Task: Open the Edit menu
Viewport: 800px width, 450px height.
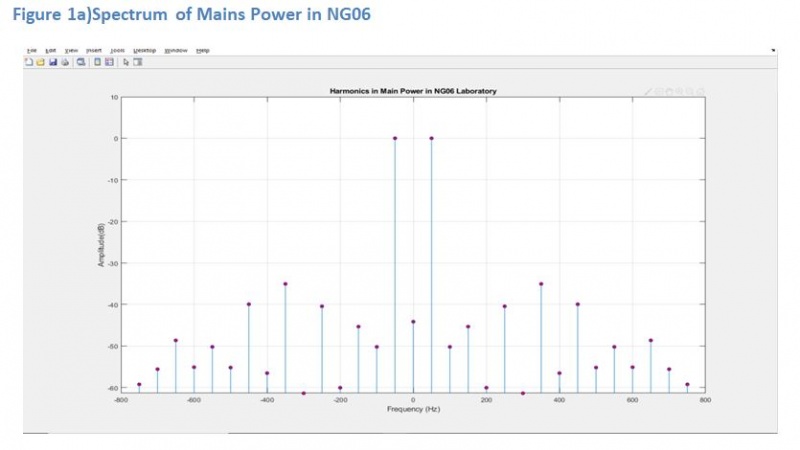Action: (51, 51)
